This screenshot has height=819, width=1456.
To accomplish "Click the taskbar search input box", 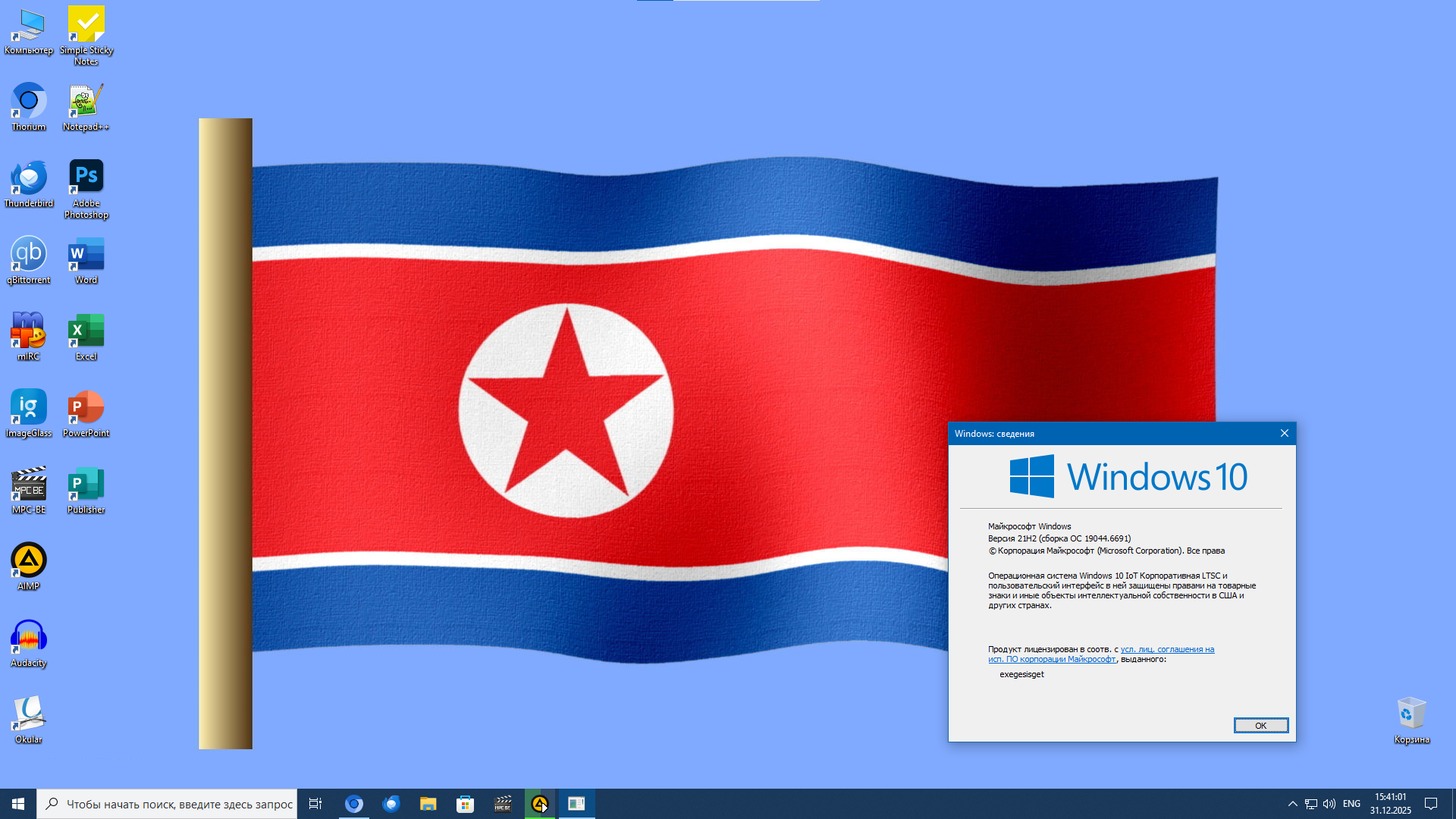I will pyautogui.click(x=178, y=804).
